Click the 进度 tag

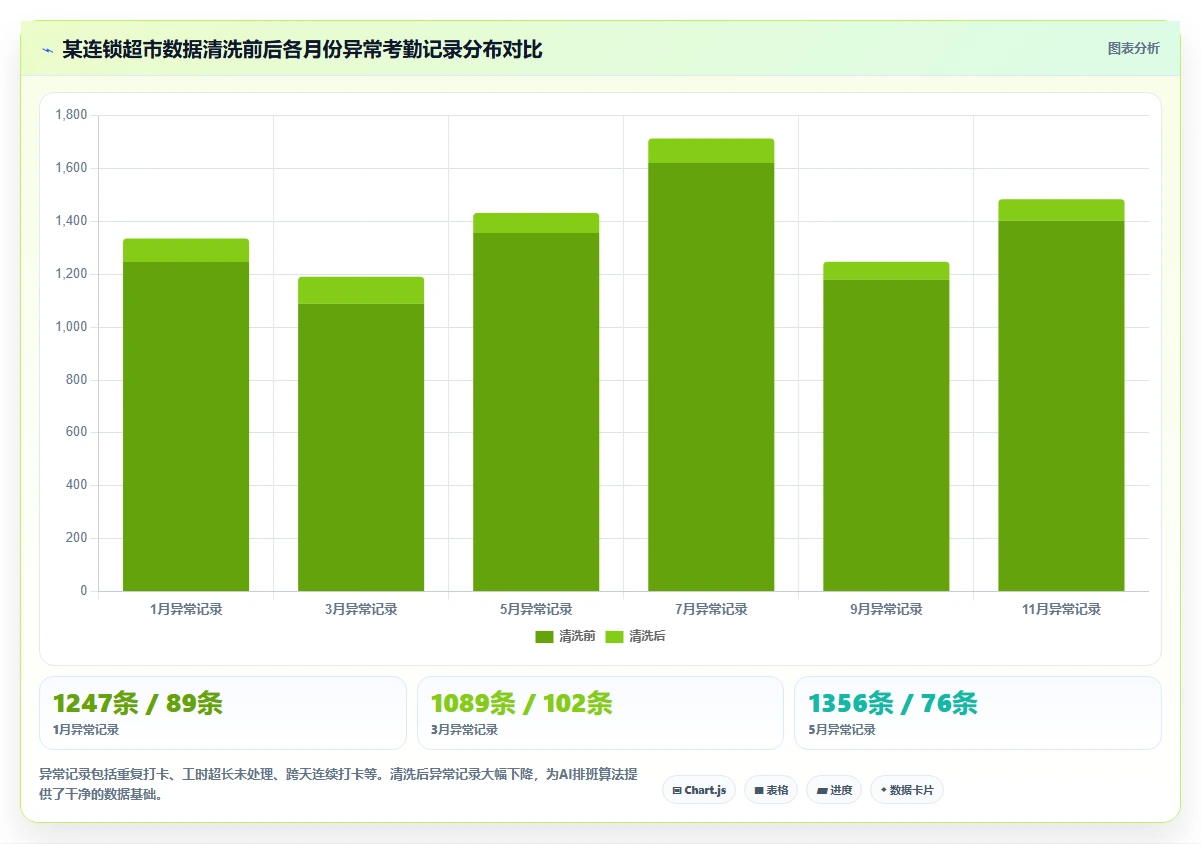coord(834,790)
